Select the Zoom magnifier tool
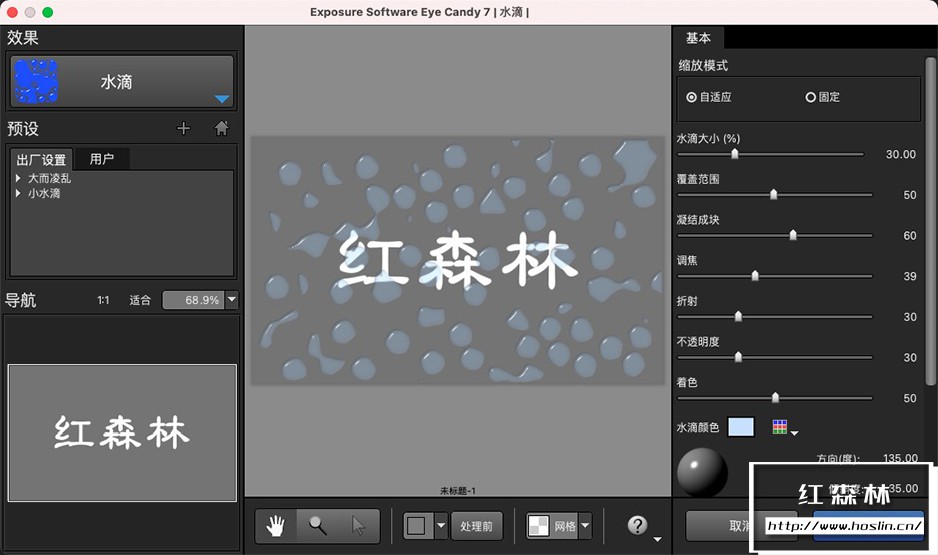Screen dimensions: 938x555 318,526
